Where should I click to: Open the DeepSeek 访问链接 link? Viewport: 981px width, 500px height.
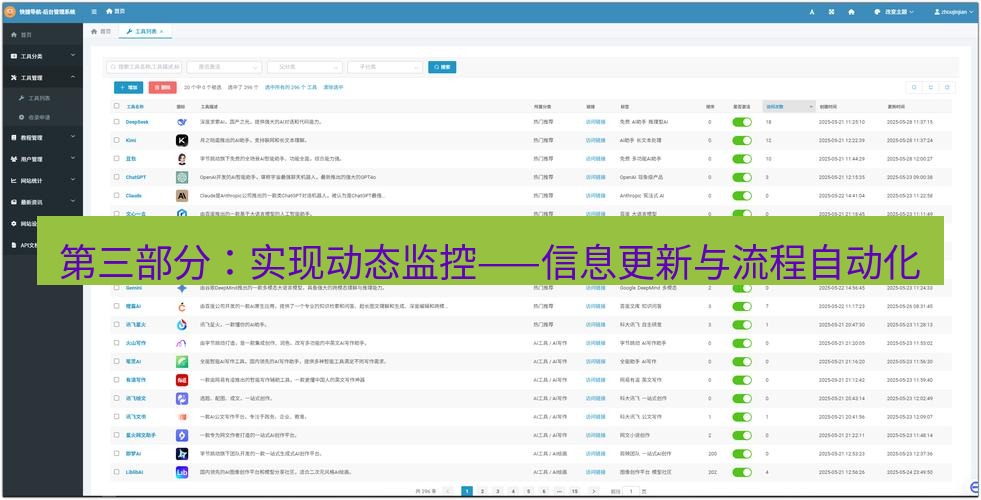(x=596, y=122)
